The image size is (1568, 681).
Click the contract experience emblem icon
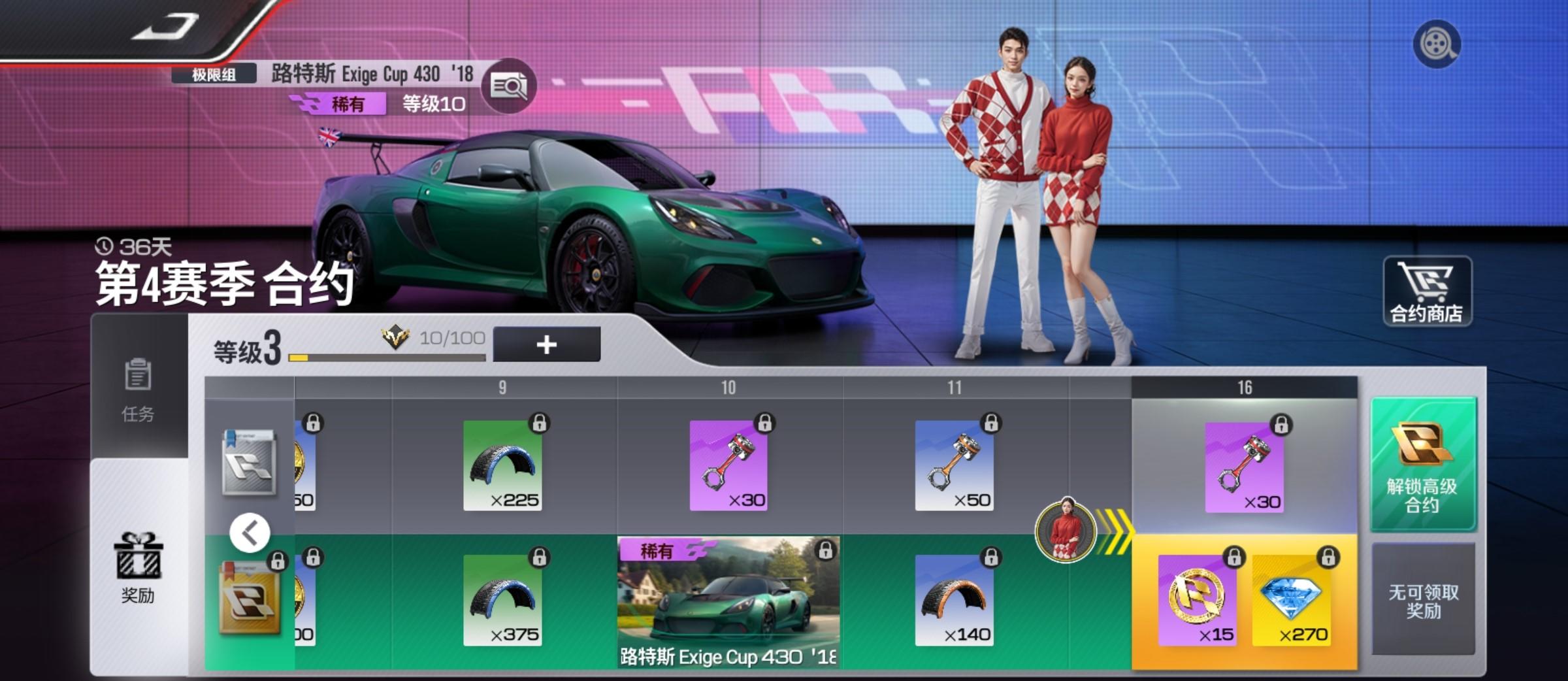[395, 338]
